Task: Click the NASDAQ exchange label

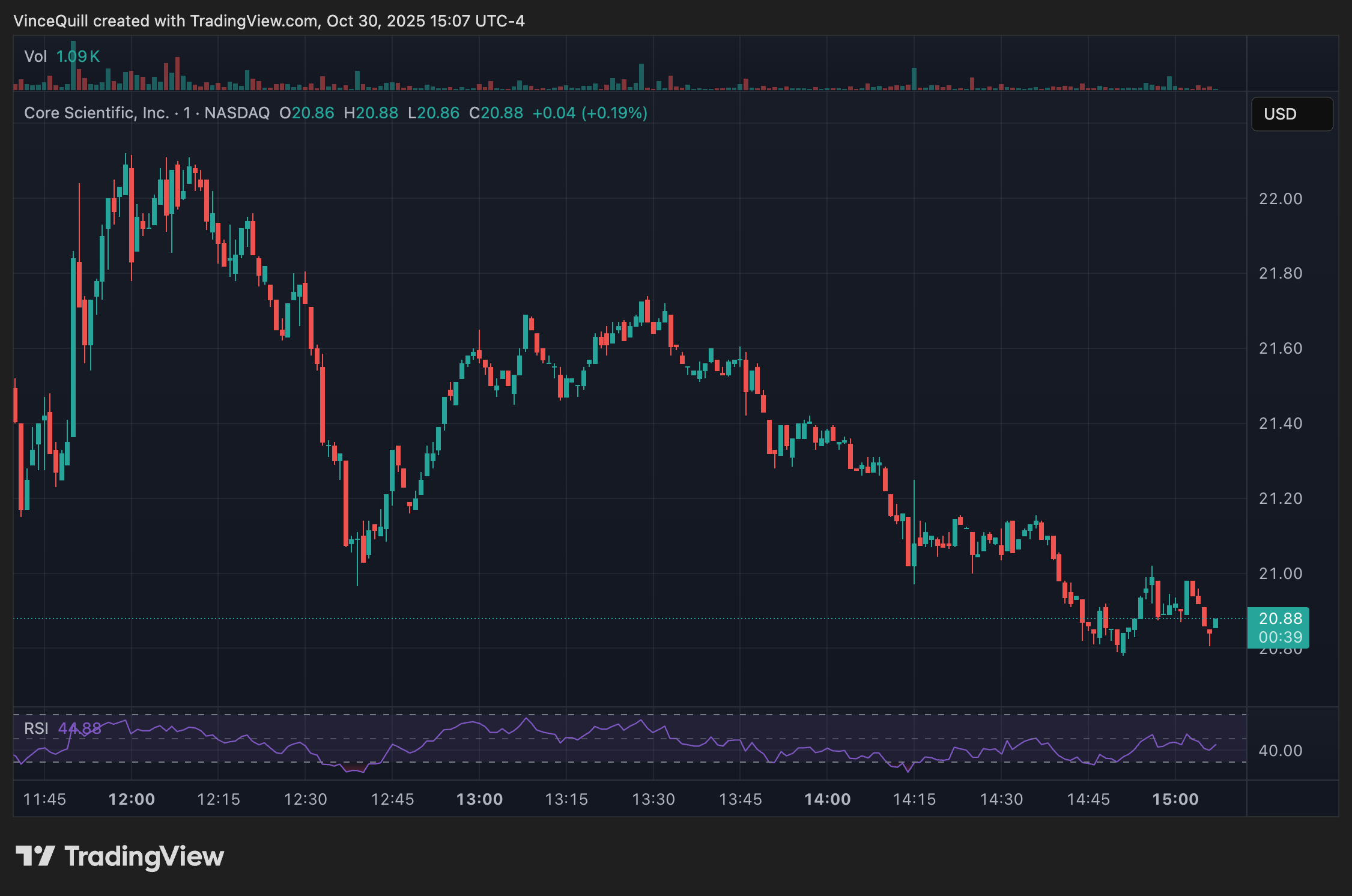Action: pyautogui.click(x=237, y=113)
